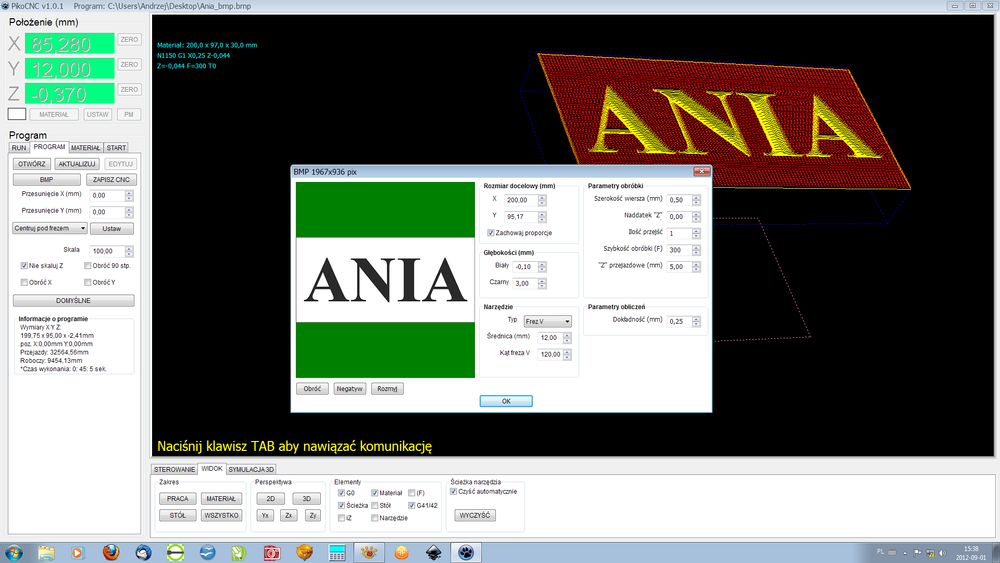
Task: Enable Obróć 90 stp. checkbox
Action: [87, 265]
